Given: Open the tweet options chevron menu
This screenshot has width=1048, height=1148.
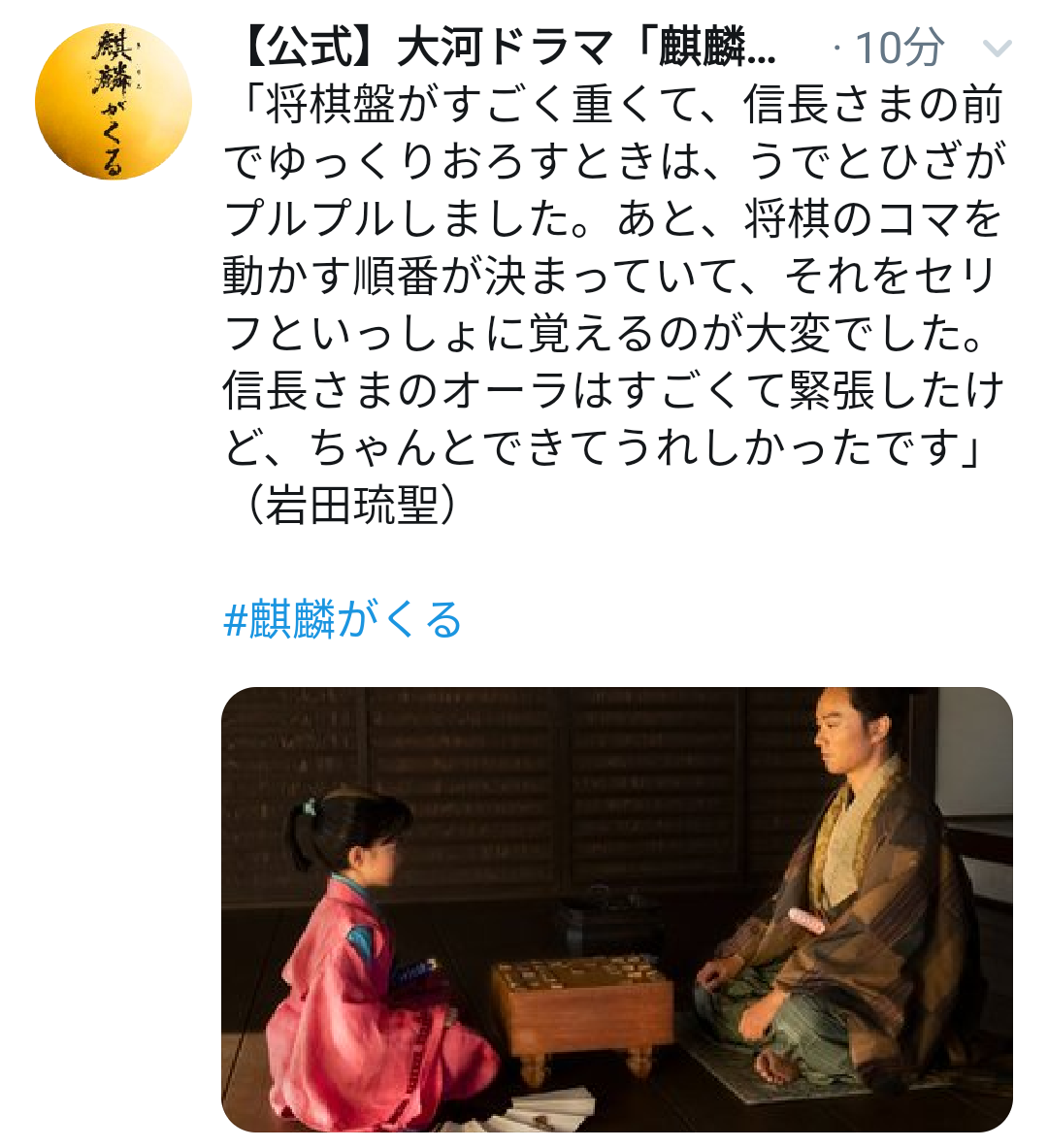Looking at the screenshot, I should coord(996,49).
